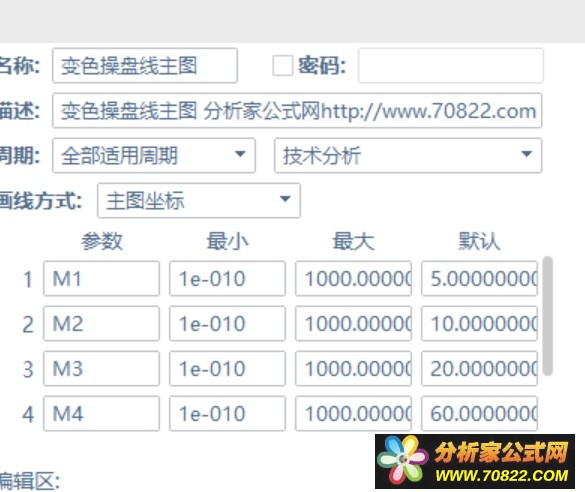585x492 pixels.
Task: Select the M4 parameter name field
Action: click(101, 414)
